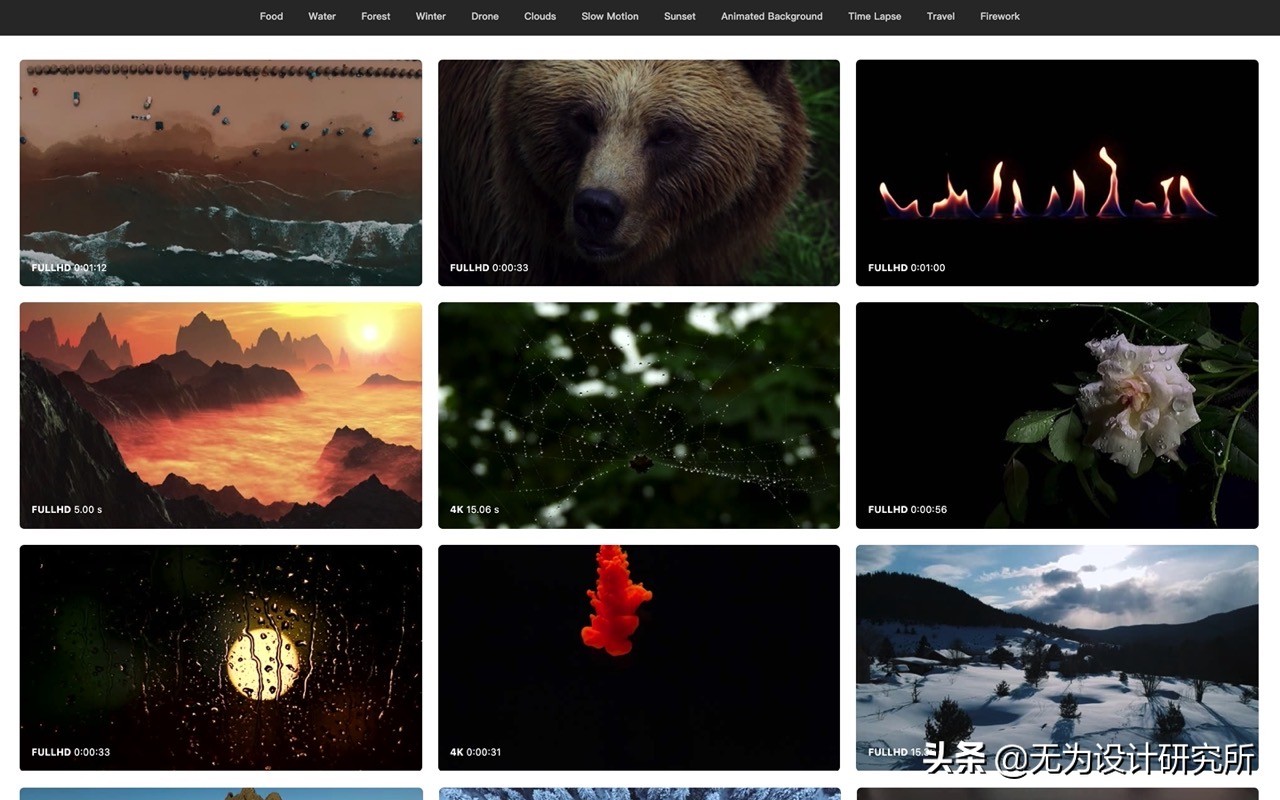Click the '4K 0:00:31' label on ink video

click(x=476, y=753)
